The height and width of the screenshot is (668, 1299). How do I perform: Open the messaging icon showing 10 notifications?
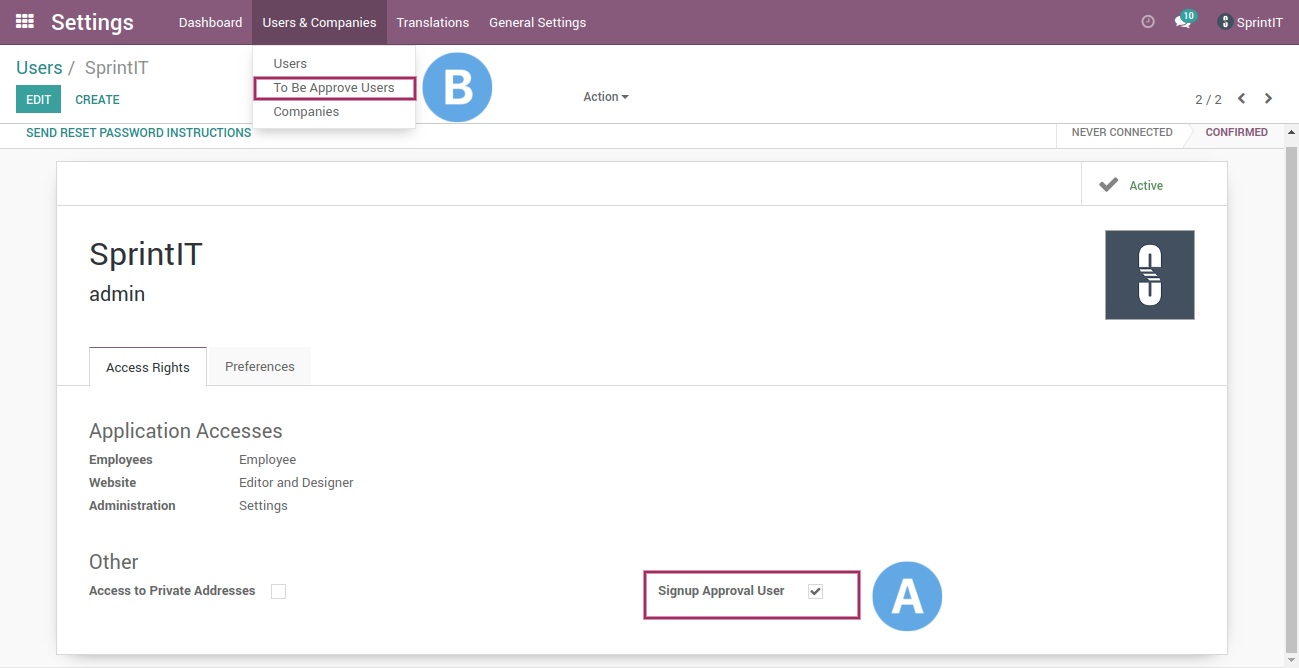1183,21
